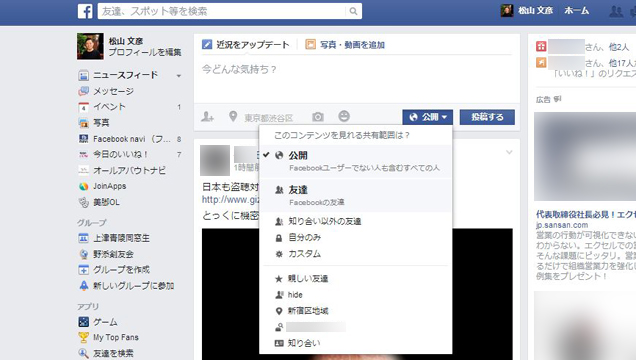Viewport: 636px width, 360px height.
Task: Click the orange flag icon in right column
Action: (x=541, y=62)
